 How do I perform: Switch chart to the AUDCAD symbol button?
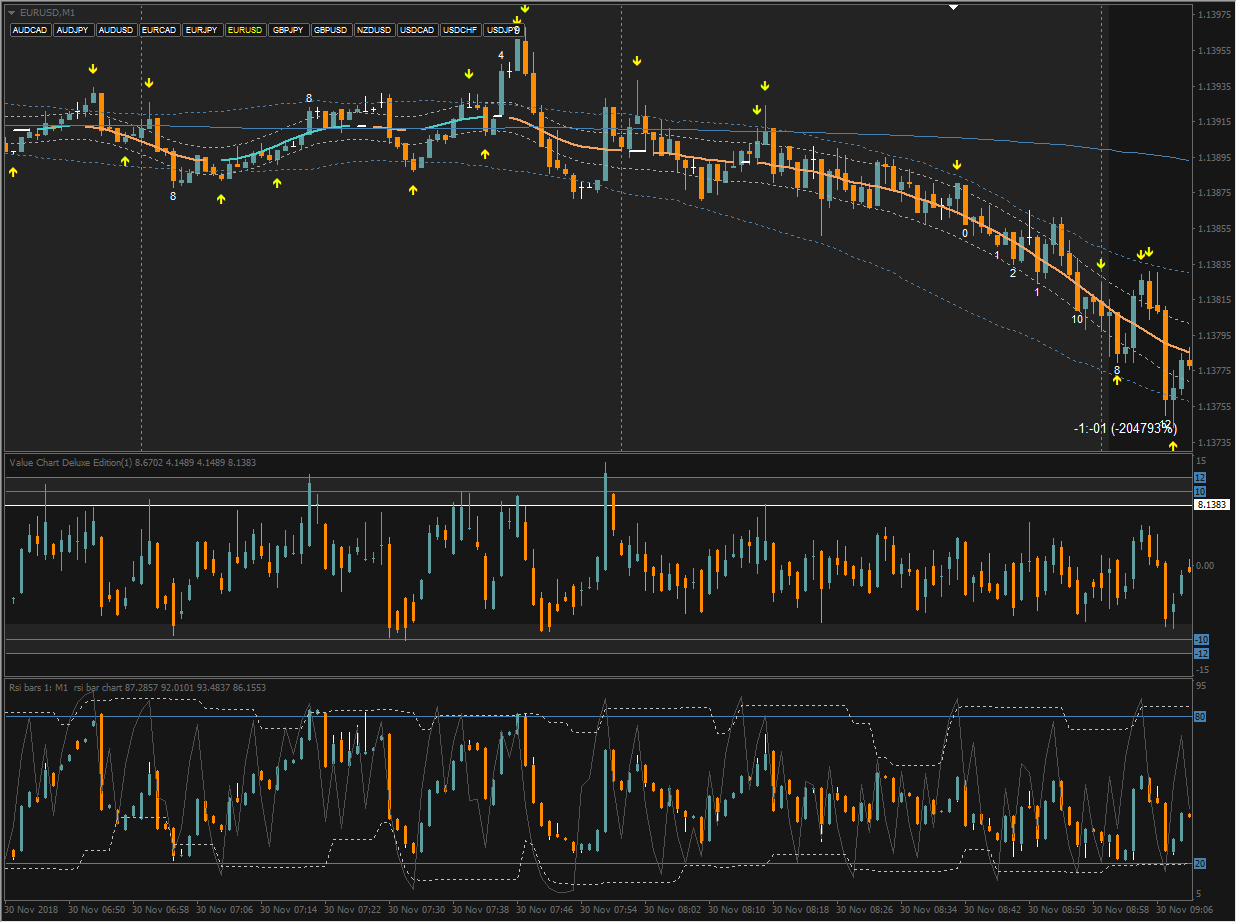click(x=30, y=30)
